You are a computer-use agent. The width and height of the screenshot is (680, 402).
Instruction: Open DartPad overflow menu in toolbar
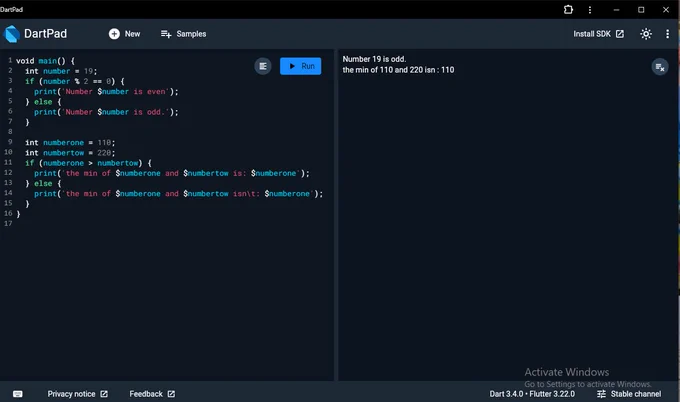tap(667, 34)
